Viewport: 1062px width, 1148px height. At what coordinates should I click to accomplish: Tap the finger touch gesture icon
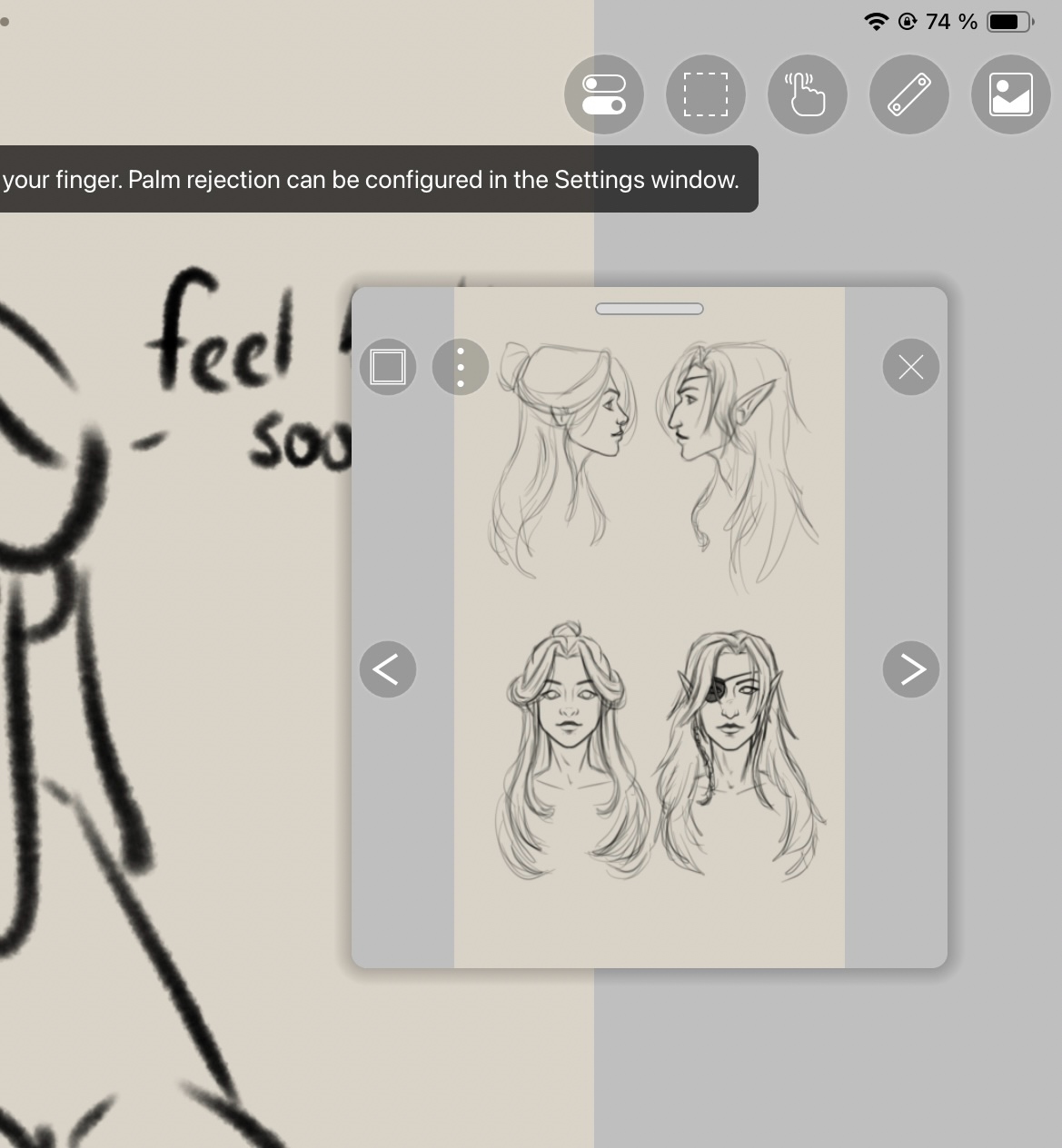pos(808,94)
